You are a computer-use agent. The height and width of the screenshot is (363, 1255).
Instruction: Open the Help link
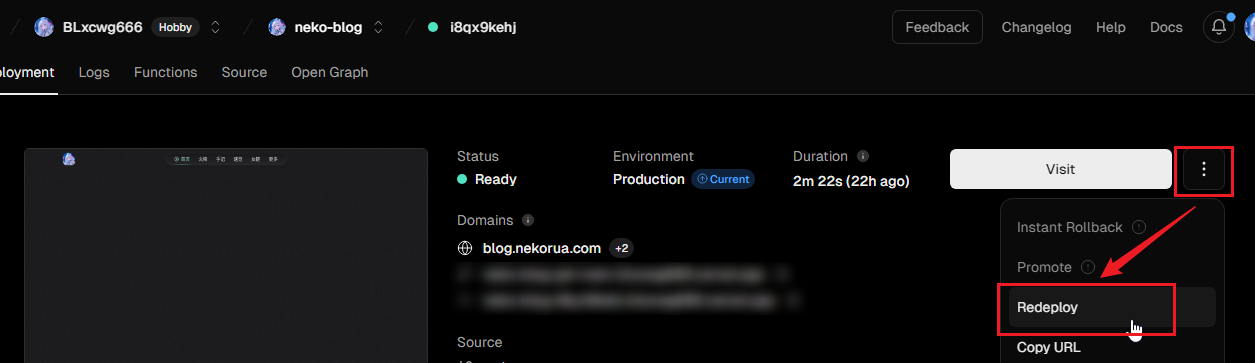coord(1111,27)
